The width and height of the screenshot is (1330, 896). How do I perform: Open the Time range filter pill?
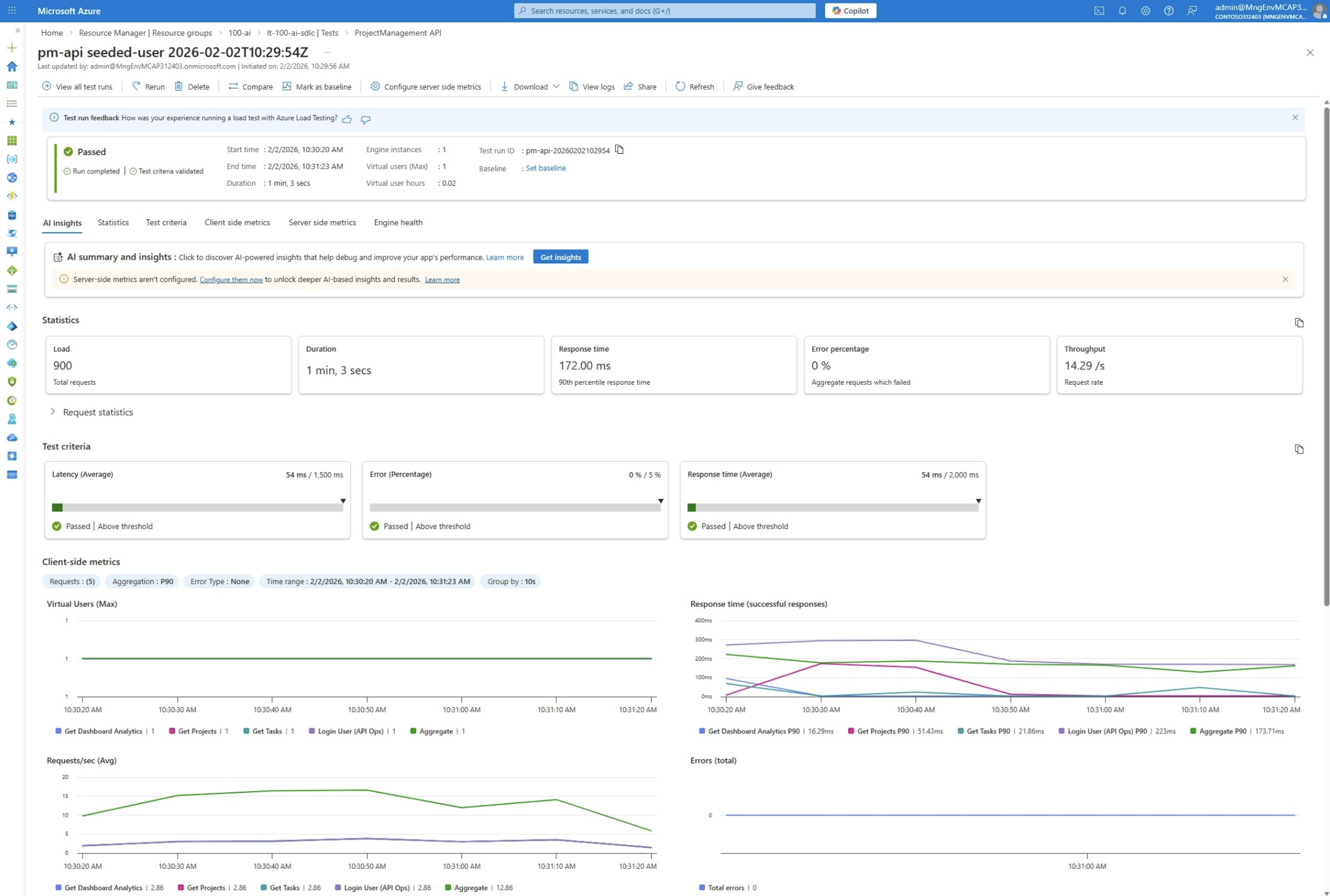tap(368, 581)
